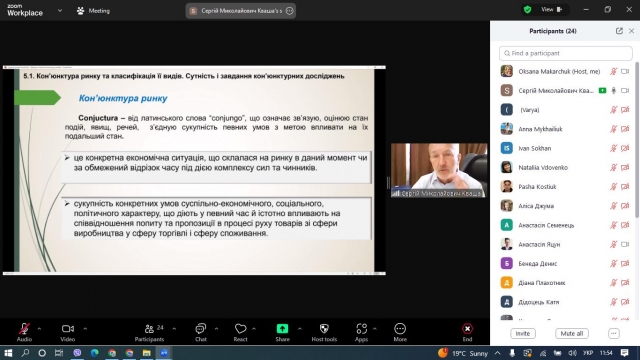
Task: Expand video options arrow next to Video
Action: (85, 329)
